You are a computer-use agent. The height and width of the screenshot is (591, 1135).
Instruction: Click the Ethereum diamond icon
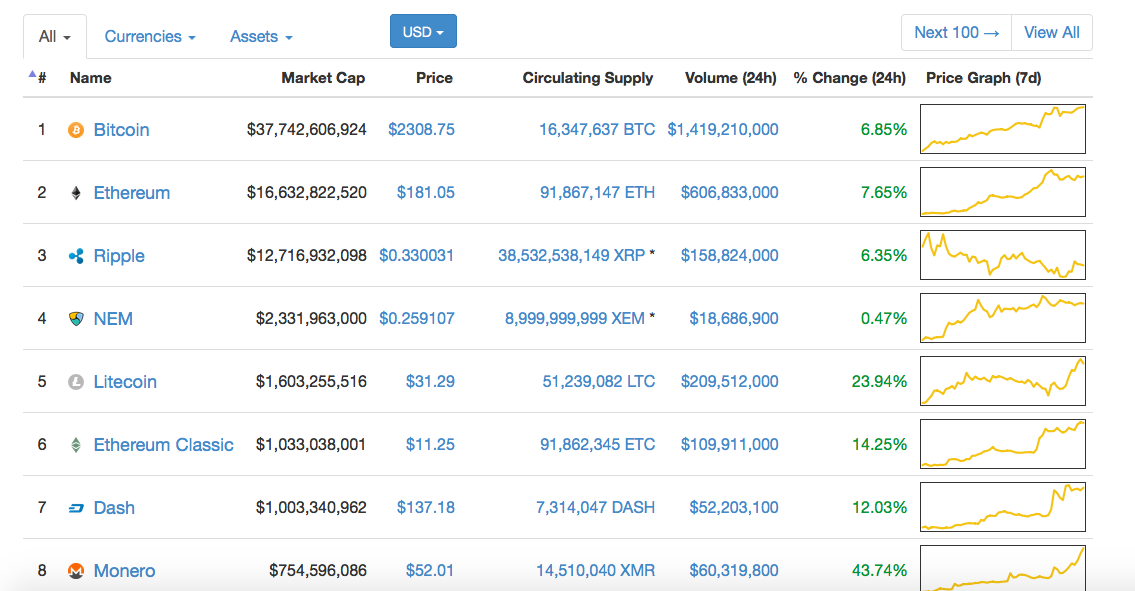pyautogui.click(x=76, y=193)
